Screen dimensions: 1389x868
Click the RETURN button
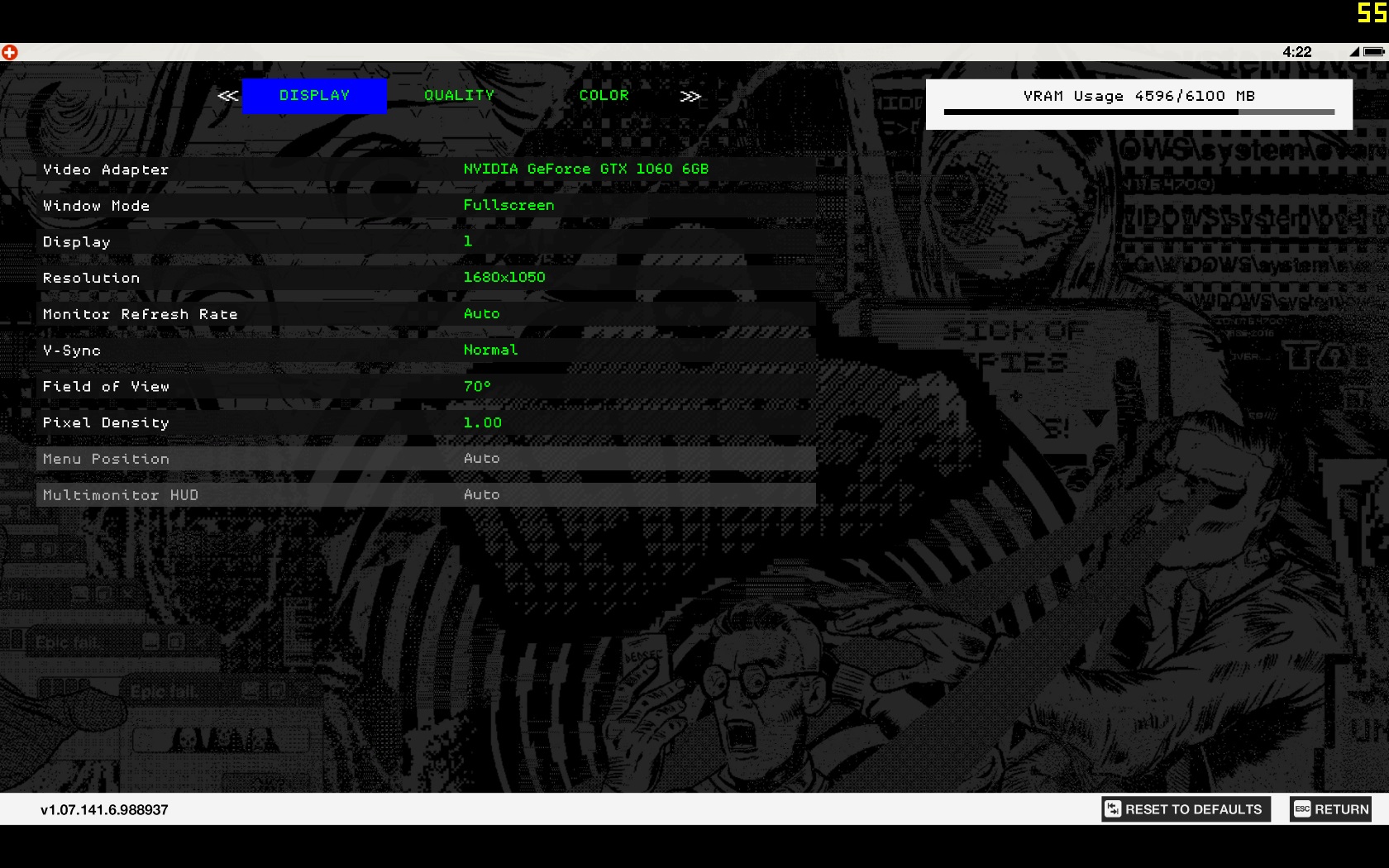1330,809
